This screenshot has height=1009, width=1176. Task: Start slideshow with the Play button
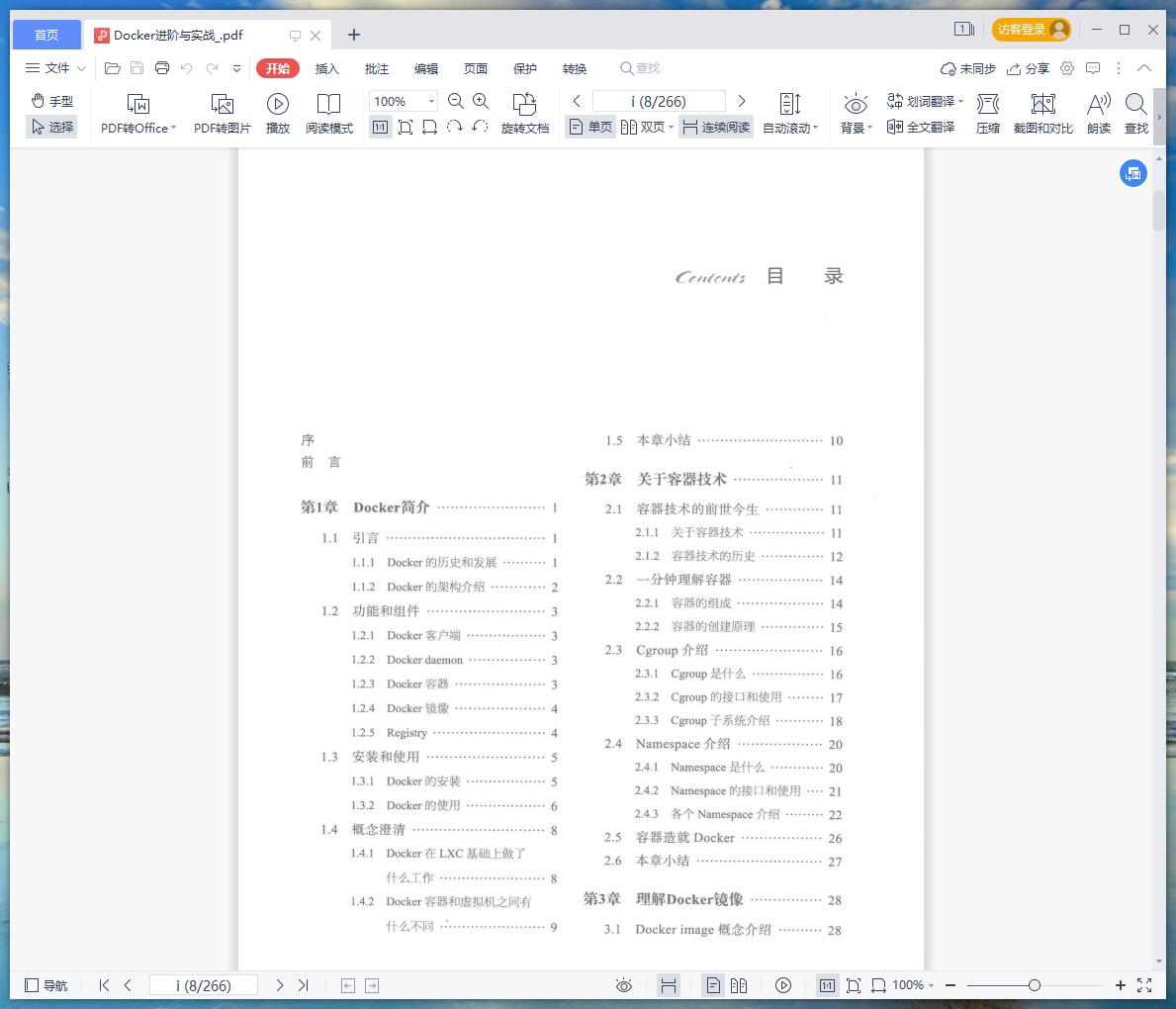[278, 114]
